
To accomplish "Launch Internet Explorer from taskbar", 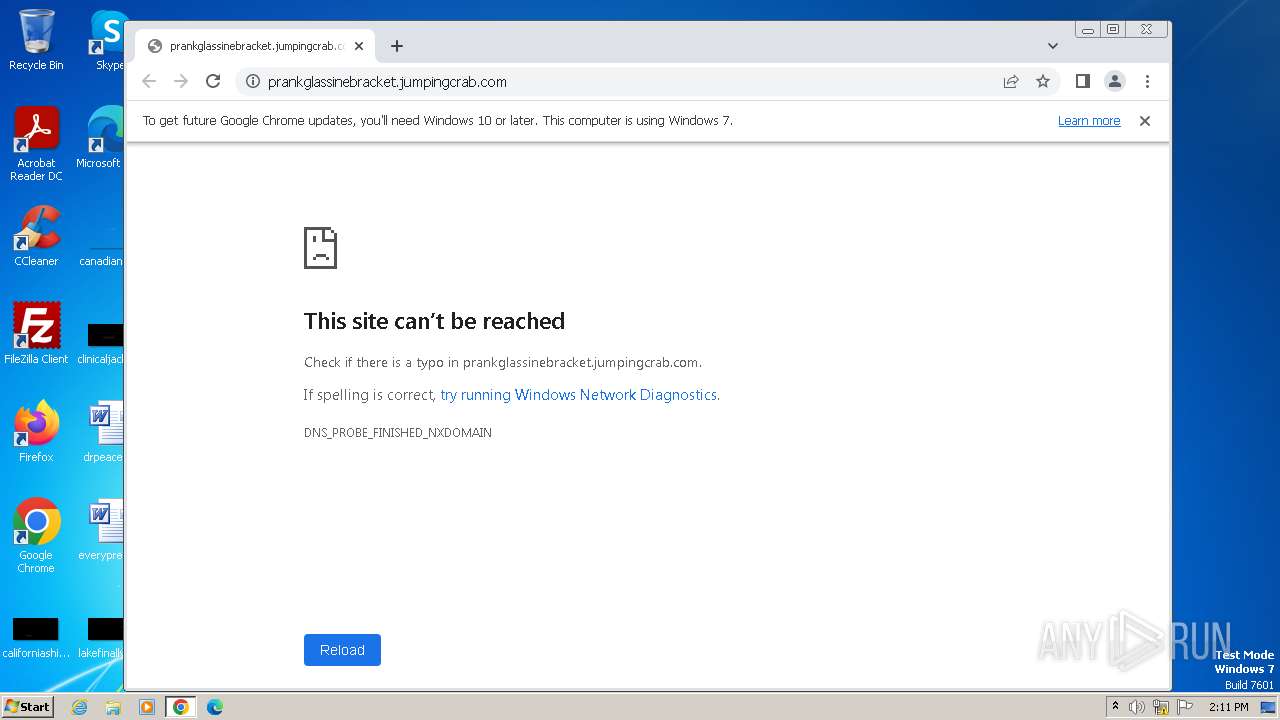I will 79,707.
